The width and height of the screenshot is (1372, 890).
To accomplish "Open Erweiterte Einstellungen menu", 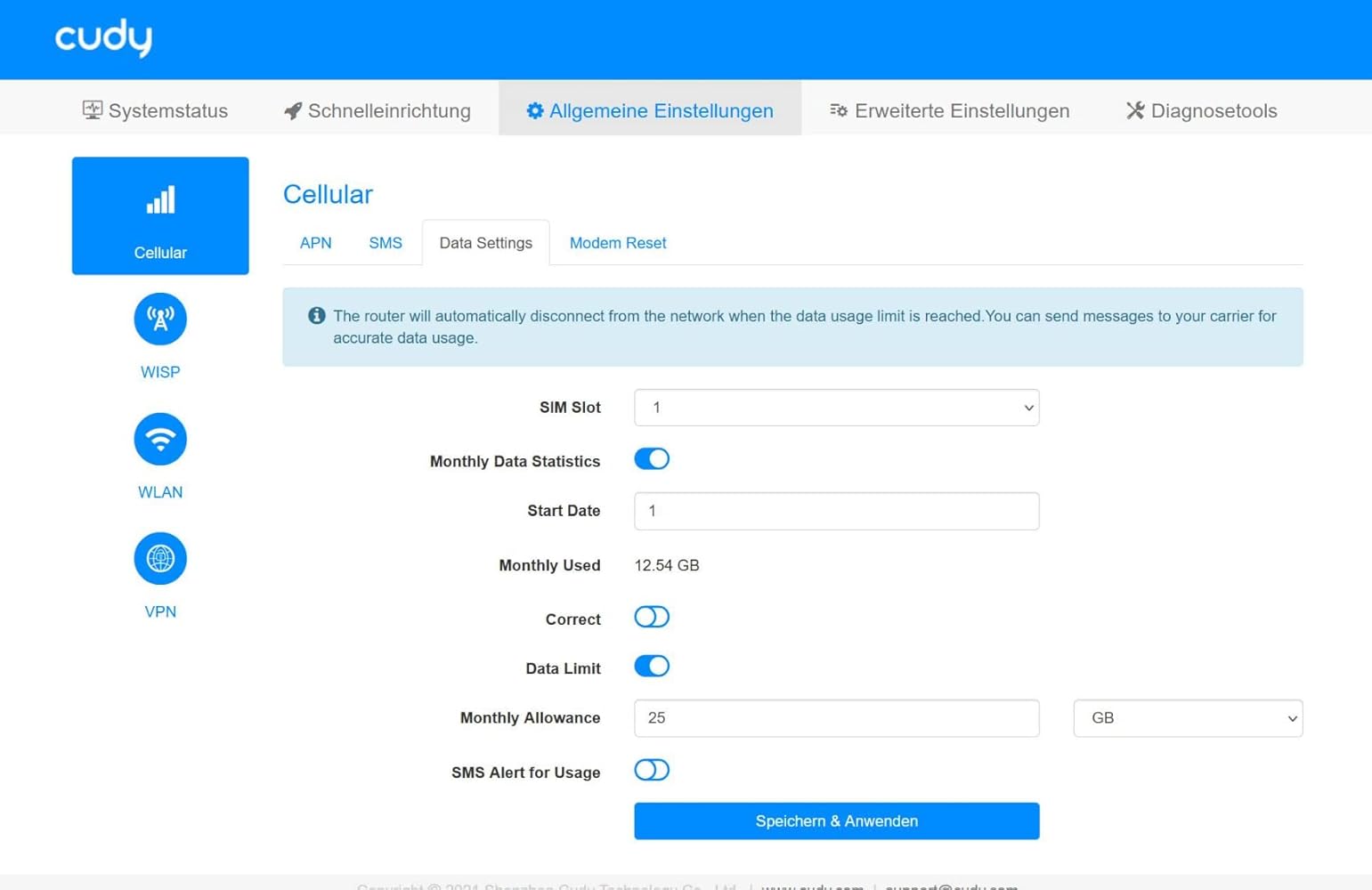I will click(x=949, y=110).
